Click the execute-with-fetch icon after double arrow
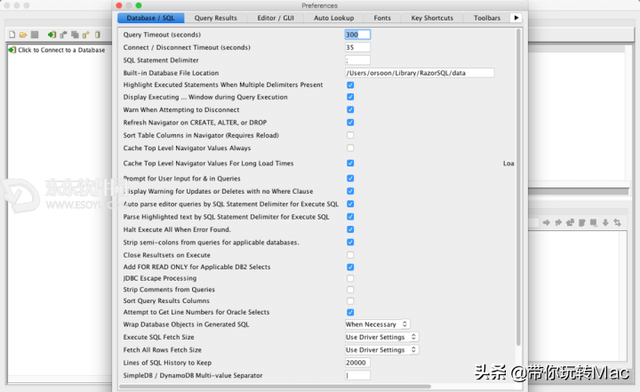 pos(570,223)
